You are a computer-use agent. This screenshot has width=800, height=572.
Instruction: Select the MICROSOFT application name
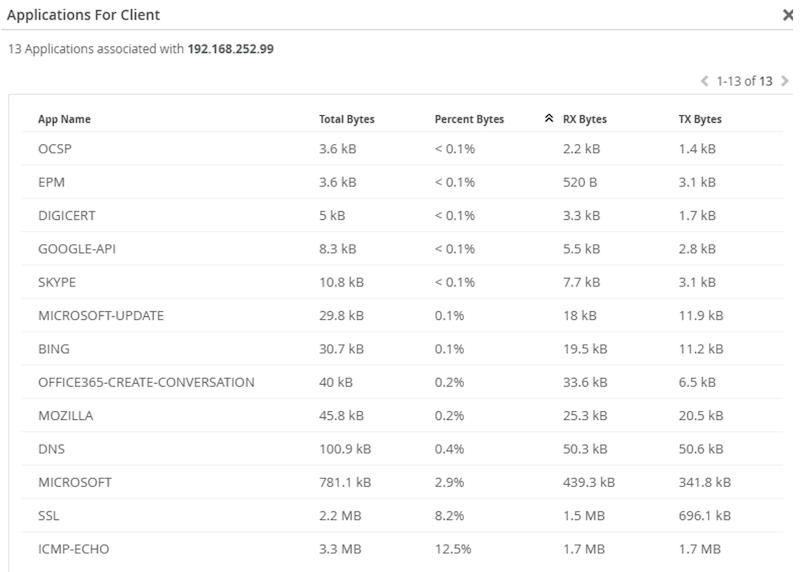click(75, 482)
